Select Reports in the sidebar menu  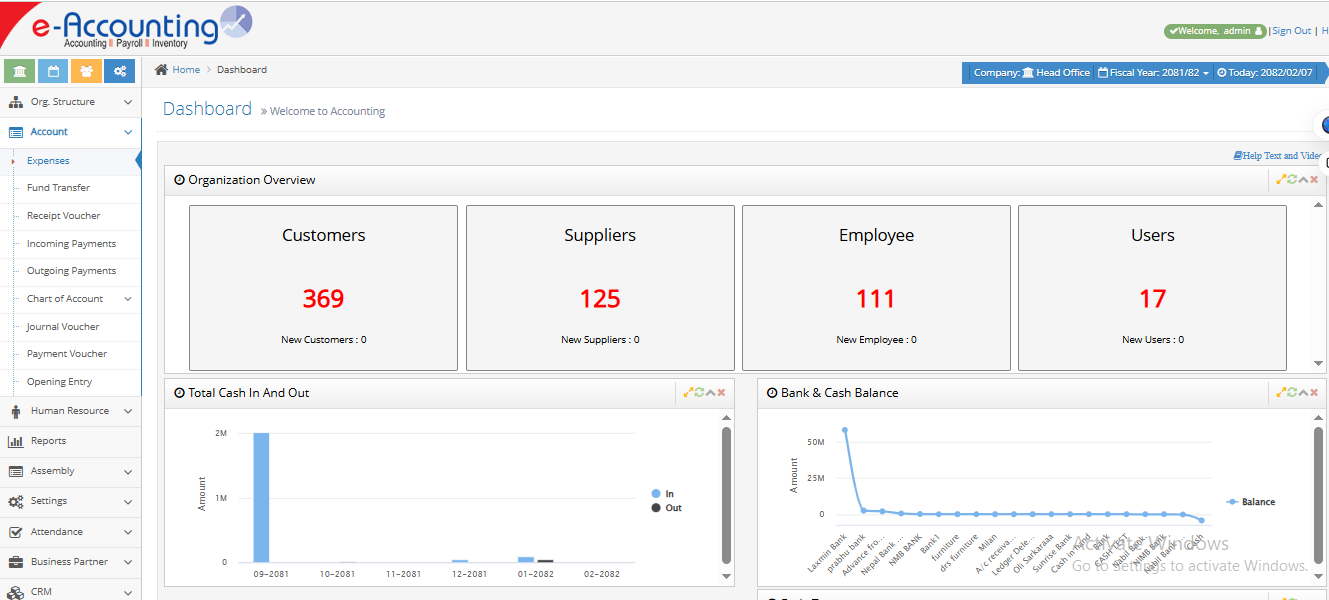(48, 441)
